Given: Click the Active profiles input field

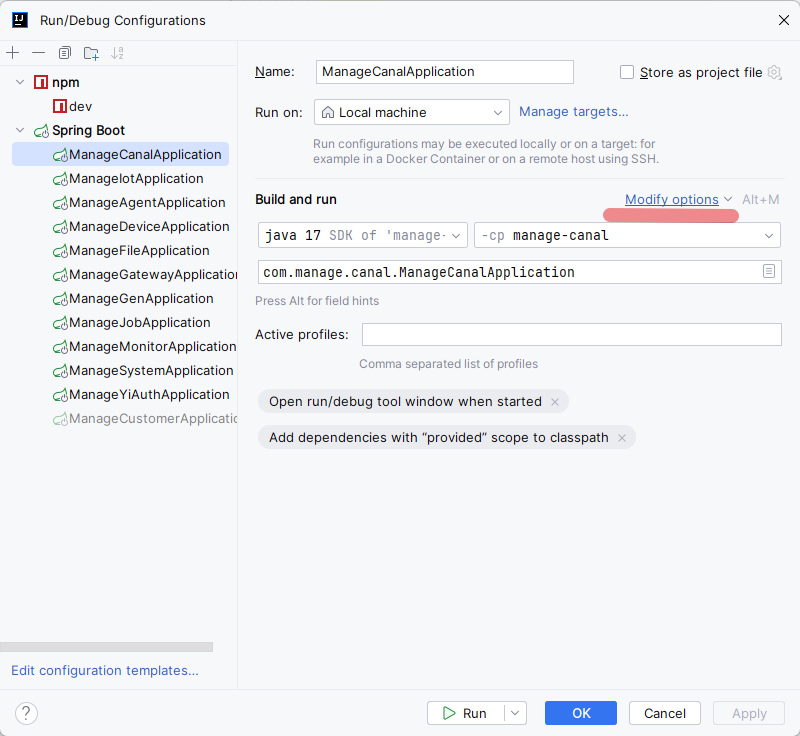Looking at the screenshot, I should pyautogui.click(x=571, y=335).
